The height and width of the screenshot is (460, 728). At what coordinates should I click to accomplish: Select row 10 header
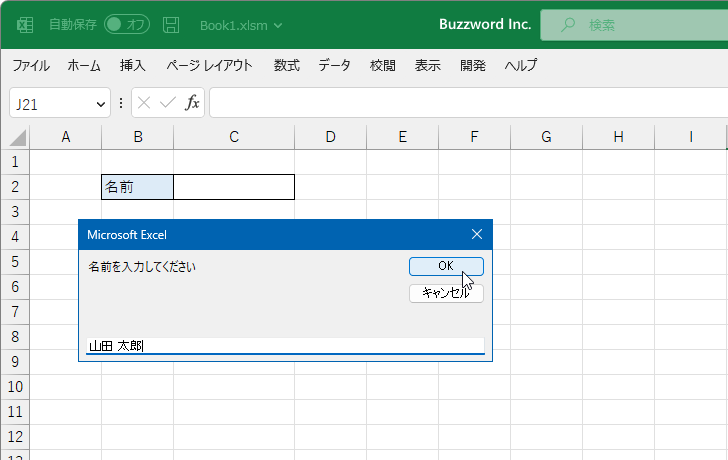click(x=15, y=387)
